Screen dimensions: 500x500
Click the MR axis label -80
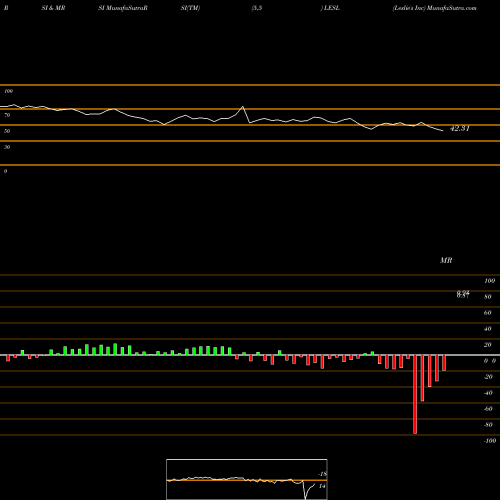point(488,425)
